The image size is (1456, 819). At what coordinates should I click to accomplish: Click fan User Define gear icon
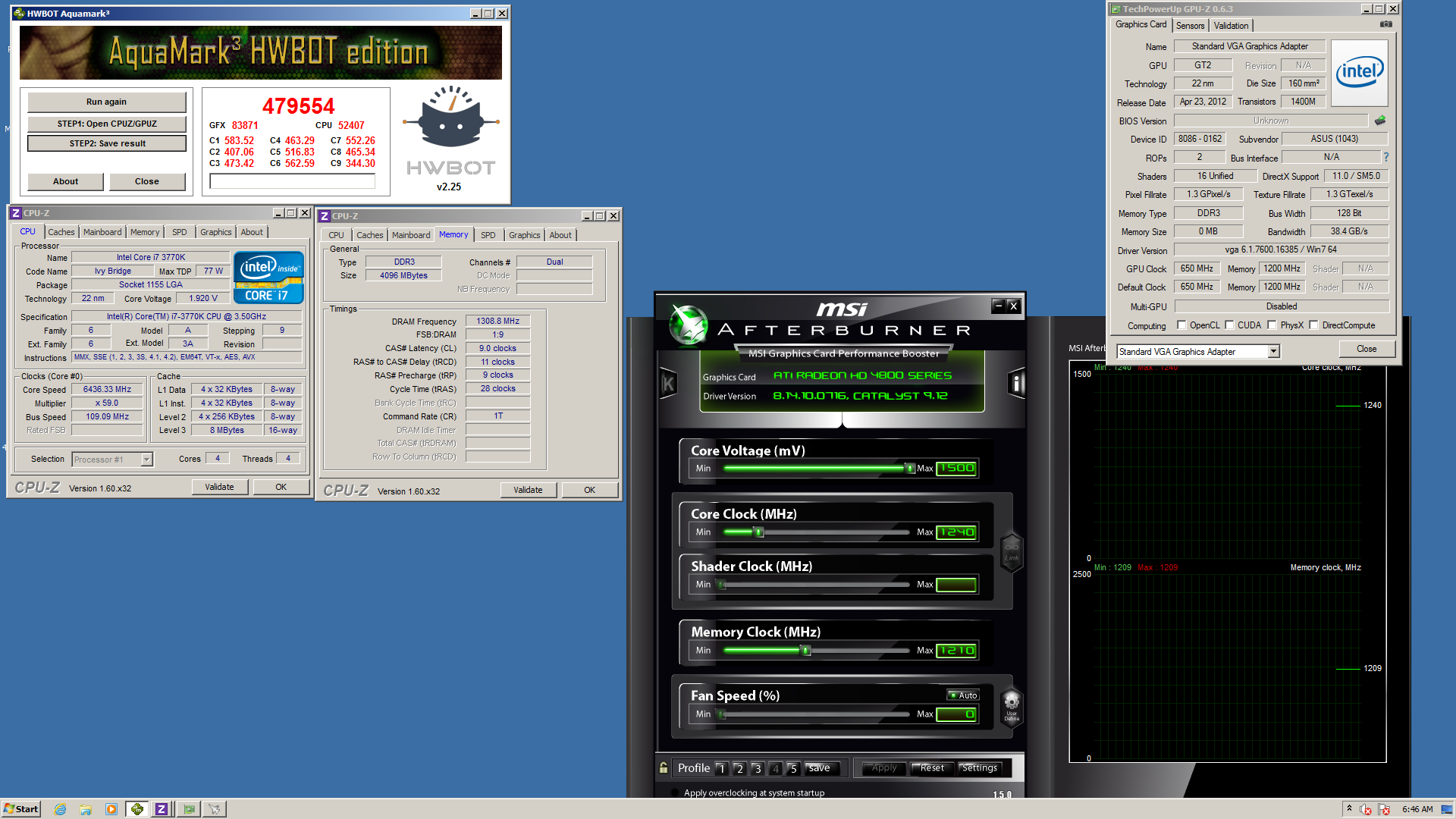tap(1012, 707)
